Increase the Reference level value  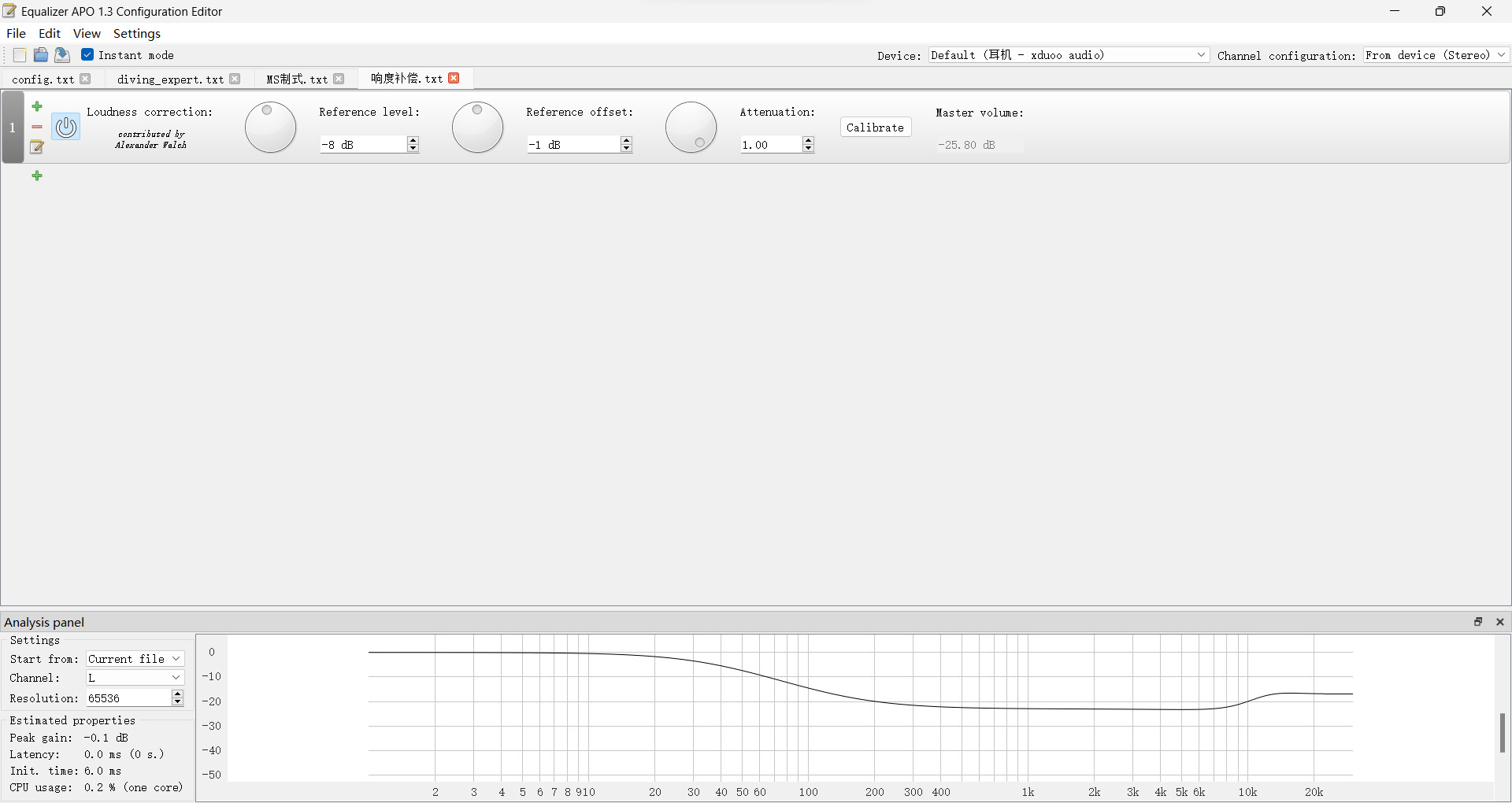(x=413, y=140)
